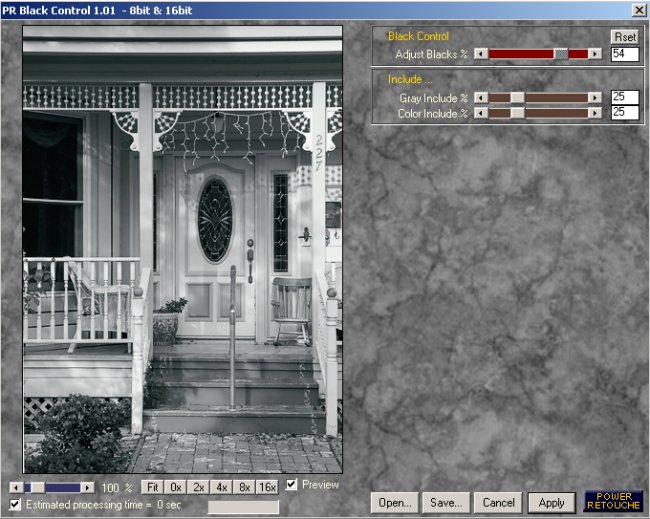Toggle Estimated processing time checkbox
This screenshot has height=519, width=650.
pyautogui.click(x=15, y=505)
